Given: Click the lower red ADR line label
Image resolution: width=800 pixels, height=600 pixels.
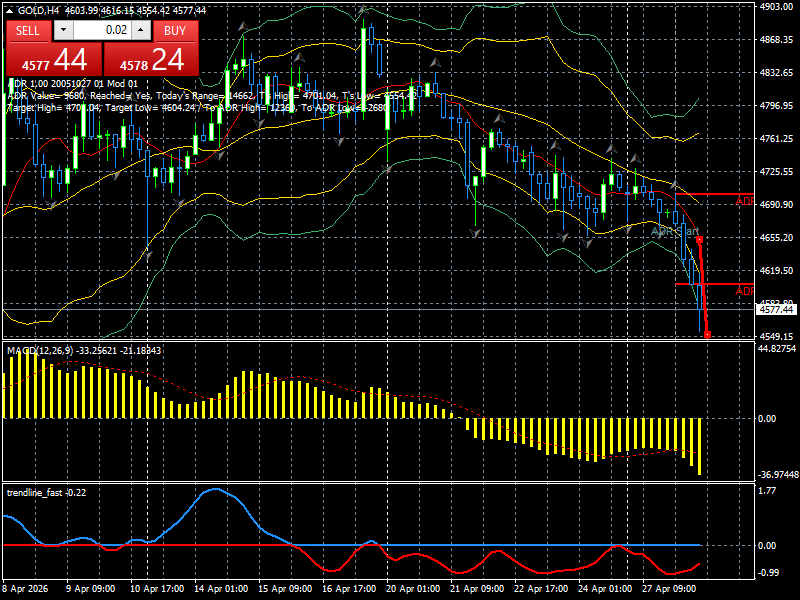Looking at the screenshot, I should click(x=745, y=291).
